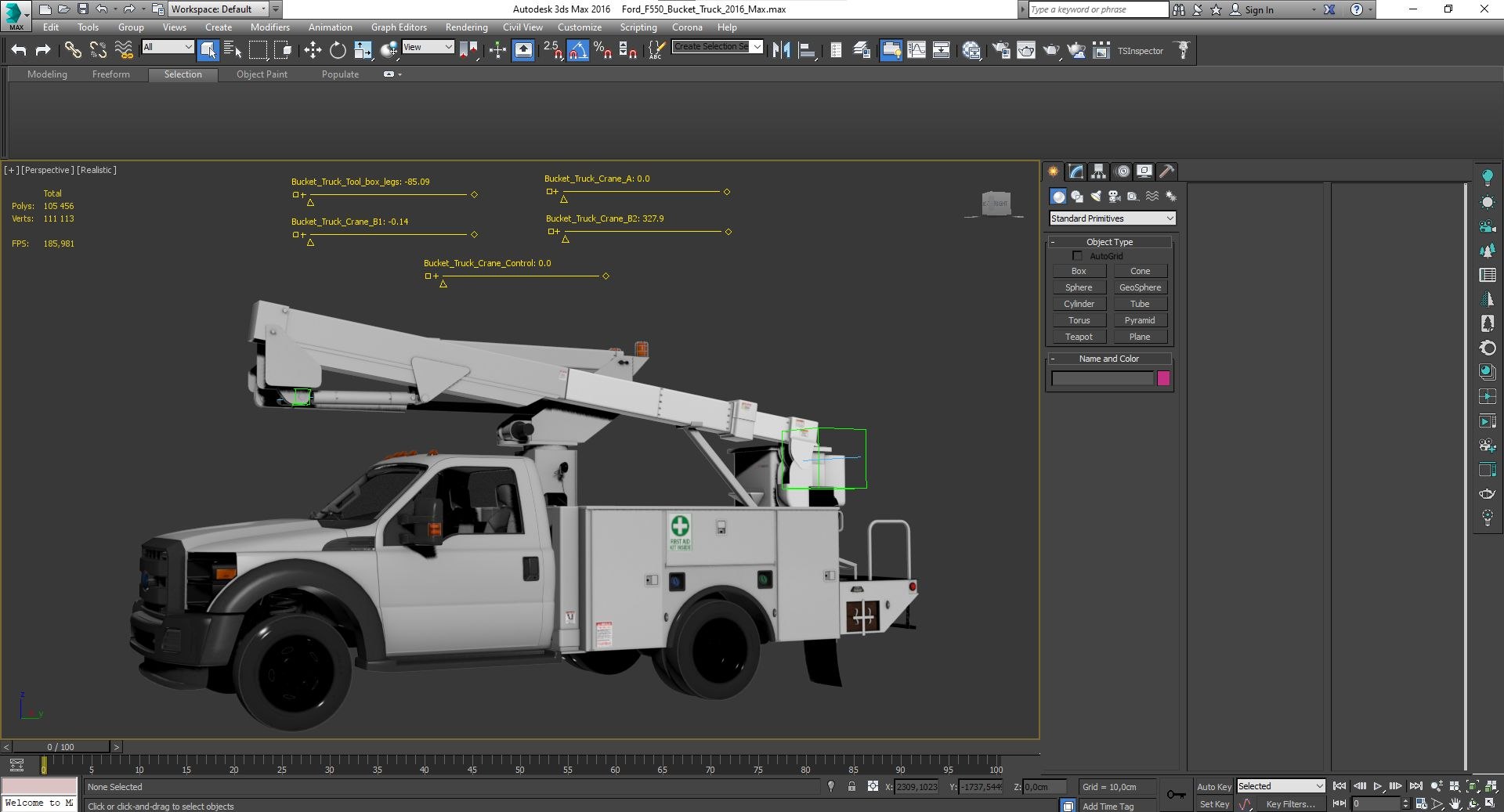The width and height of the screenshot is (1504, 812).
Task: Create a Teapot primitive
Action: pos(1079,337)
